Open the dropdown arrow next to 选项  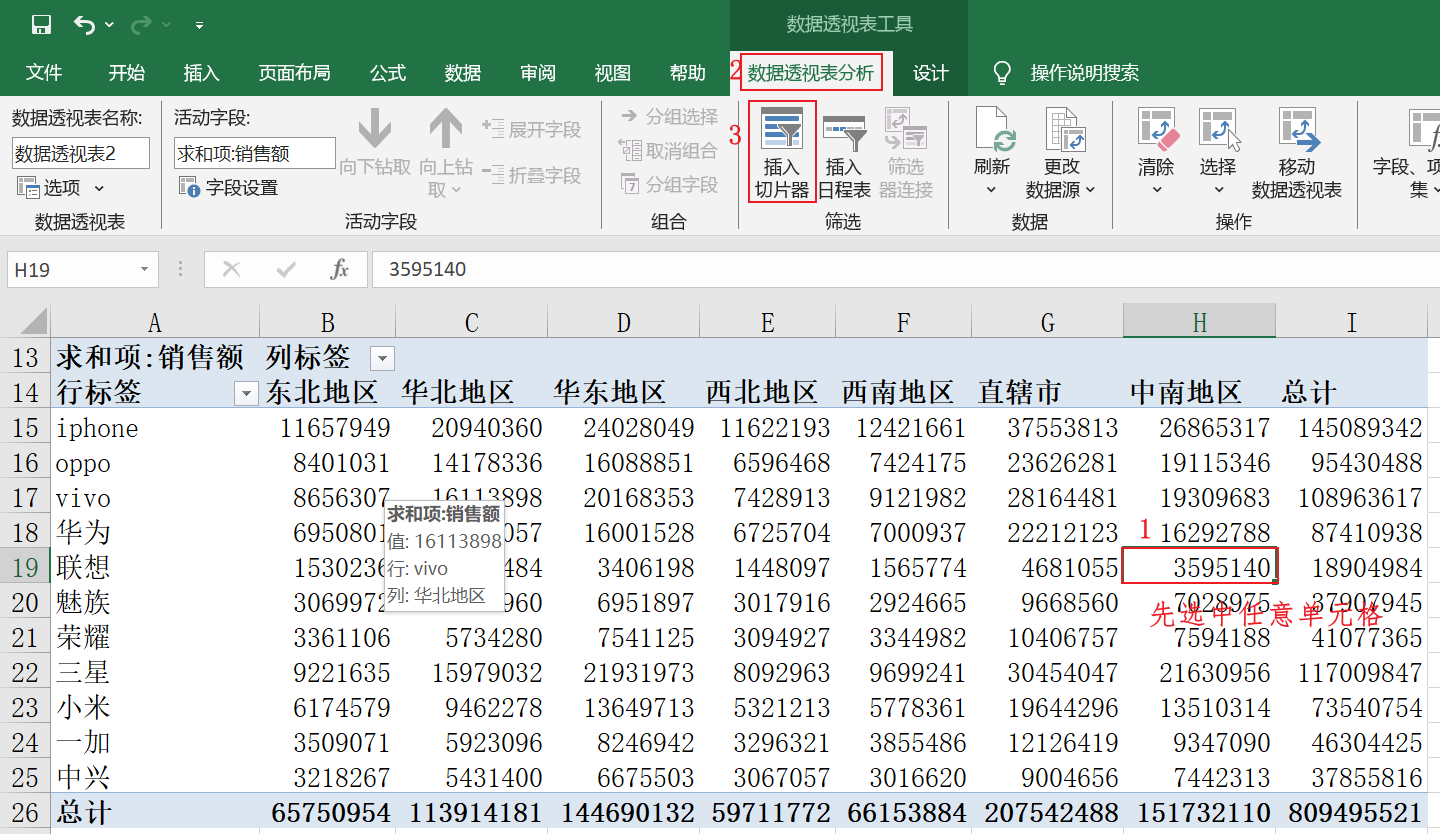[99, 187]
